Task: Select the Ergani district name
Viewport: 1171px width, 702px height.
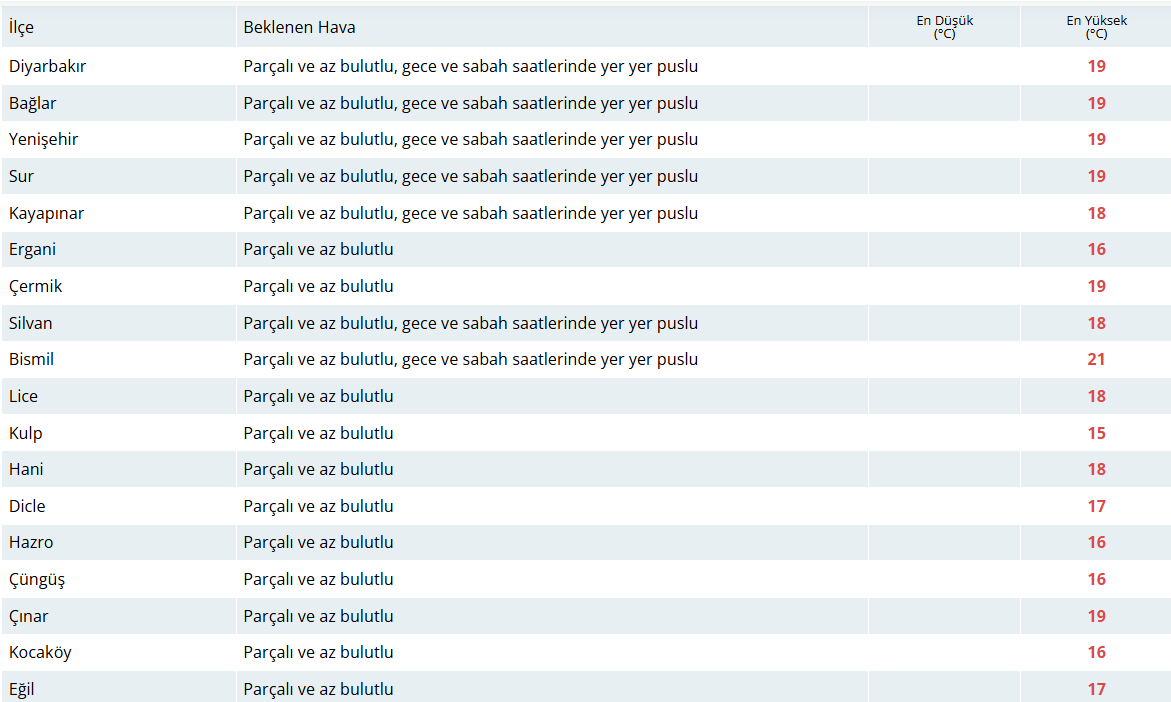Action: point(33,250)
